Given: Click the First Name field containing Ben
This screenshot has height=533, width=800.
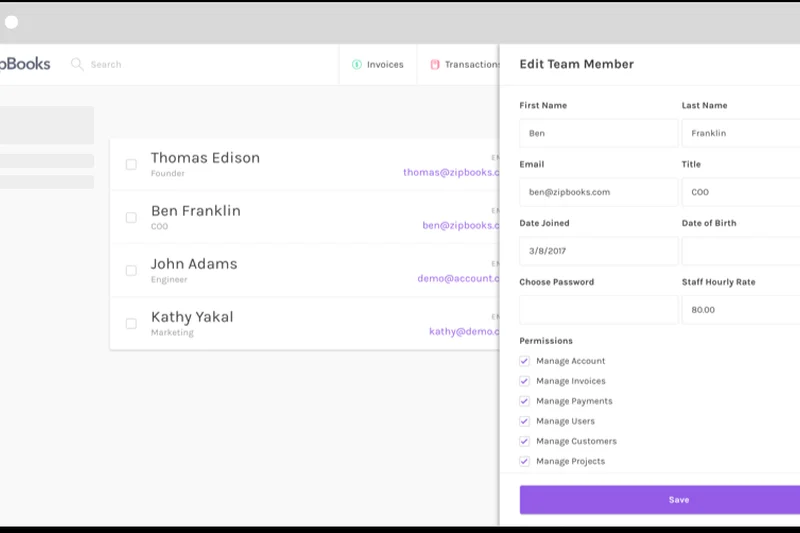Looking at the screenshot, I should pyautogui.click(x=598, y=133).
